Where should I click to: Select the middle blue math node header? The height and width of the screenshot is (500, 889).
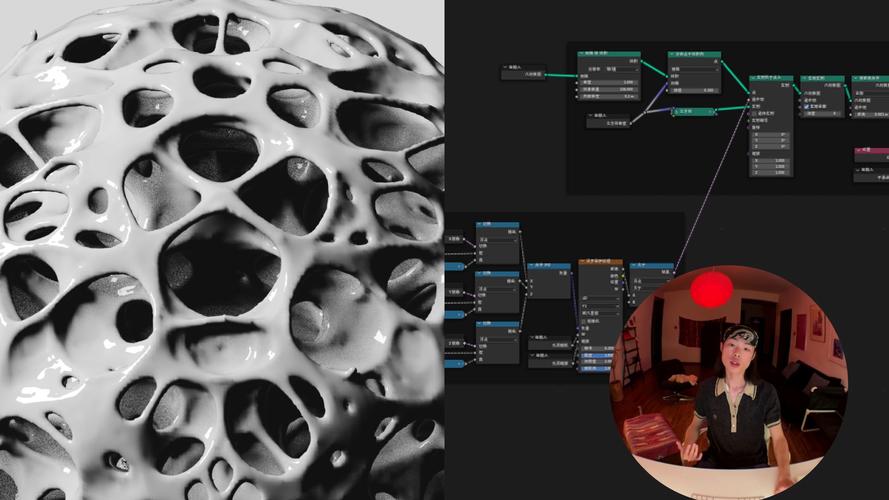(498, 274)
